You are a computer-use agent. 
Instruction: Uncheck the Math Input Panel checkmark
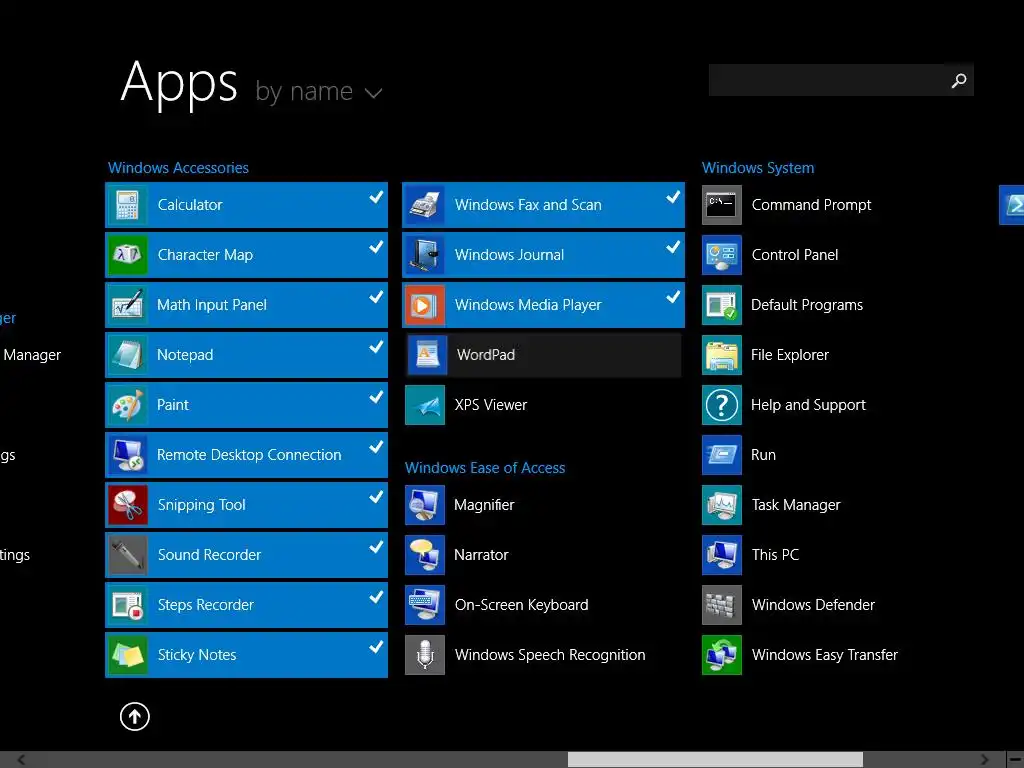[376, 297]
